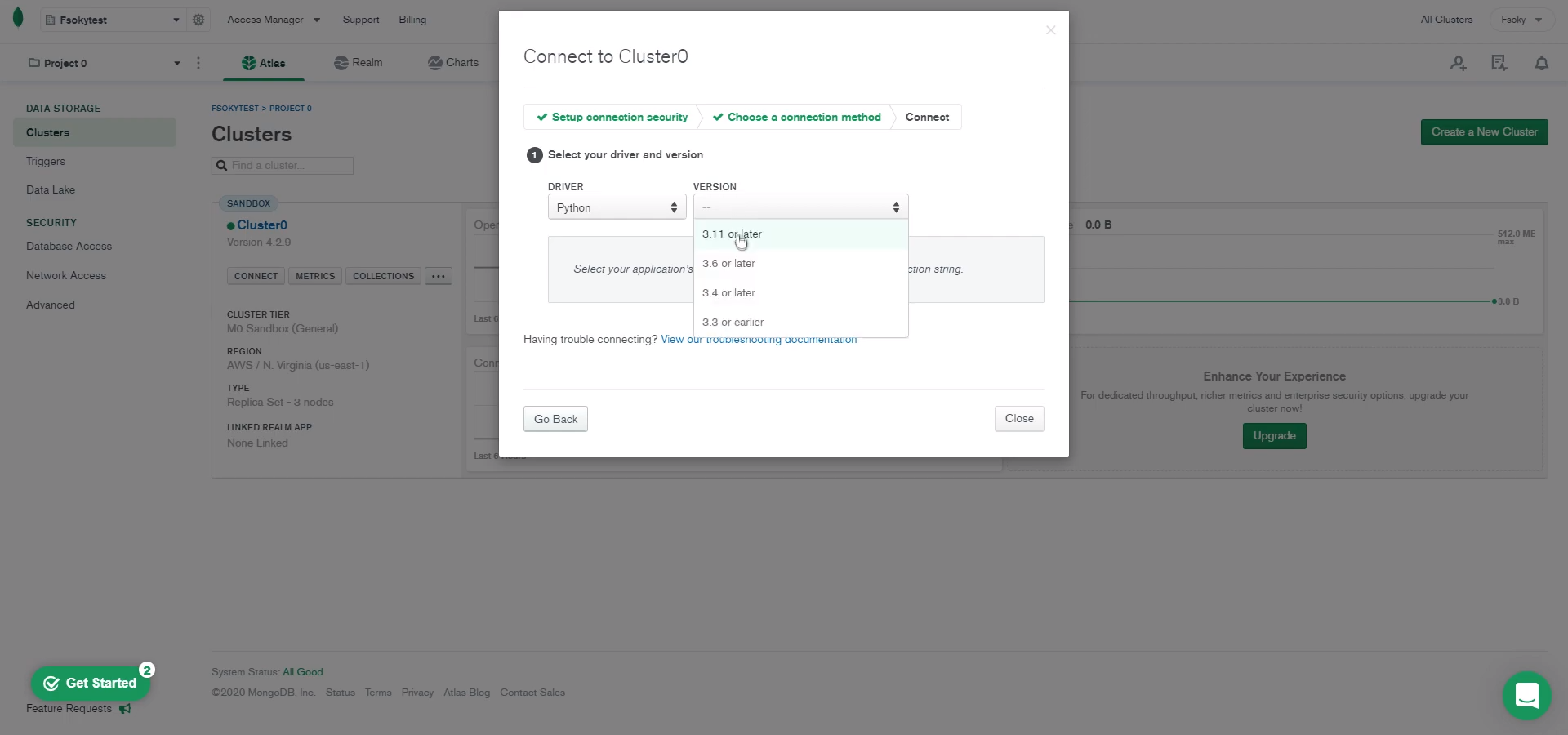1568x735 pixels.
Task: Open organization settings gear icon
Action: point(198,20)
